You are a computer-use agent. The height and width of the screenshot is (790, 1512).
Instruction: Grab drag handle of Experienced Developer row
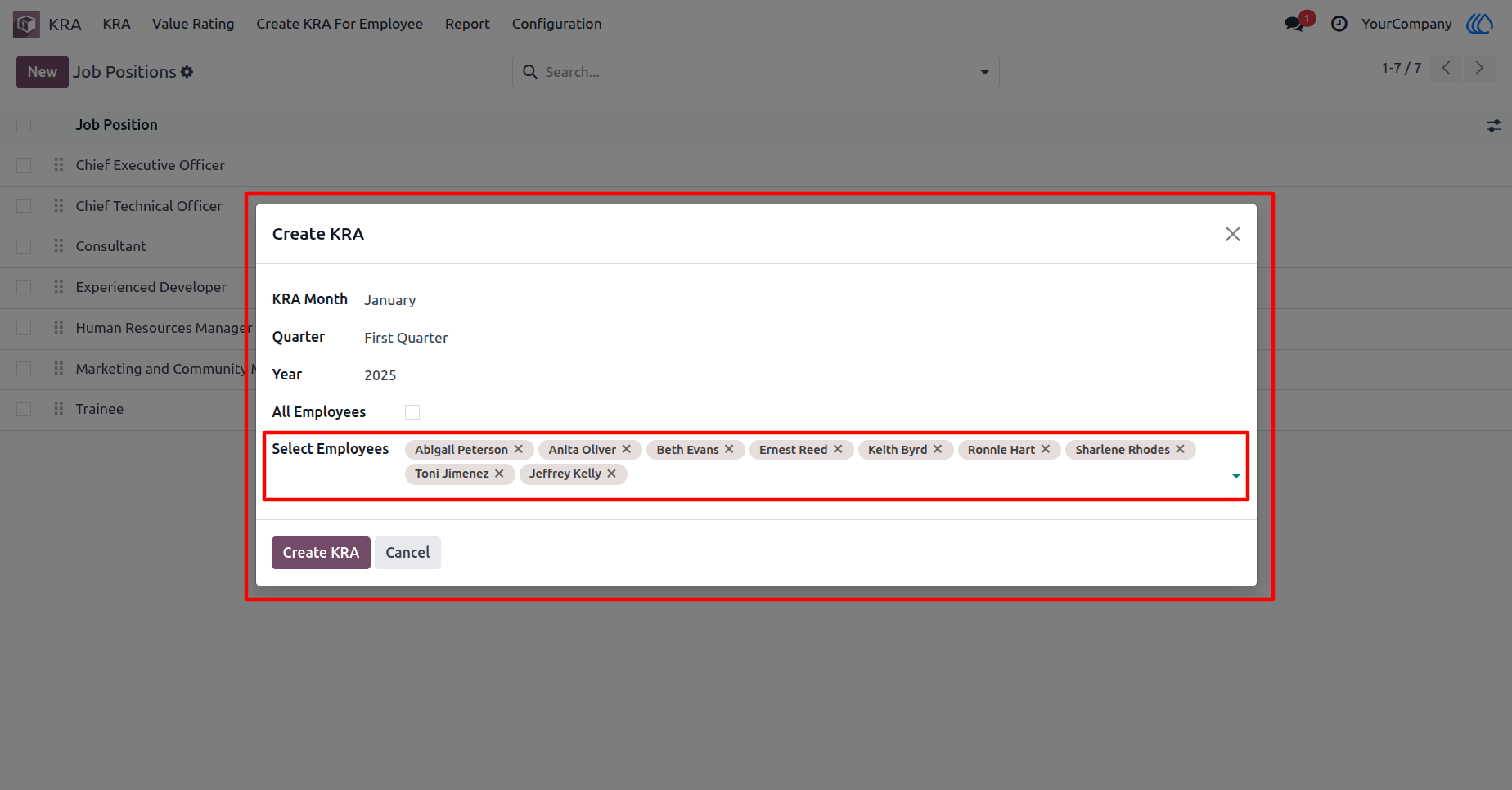click(58, 287)
